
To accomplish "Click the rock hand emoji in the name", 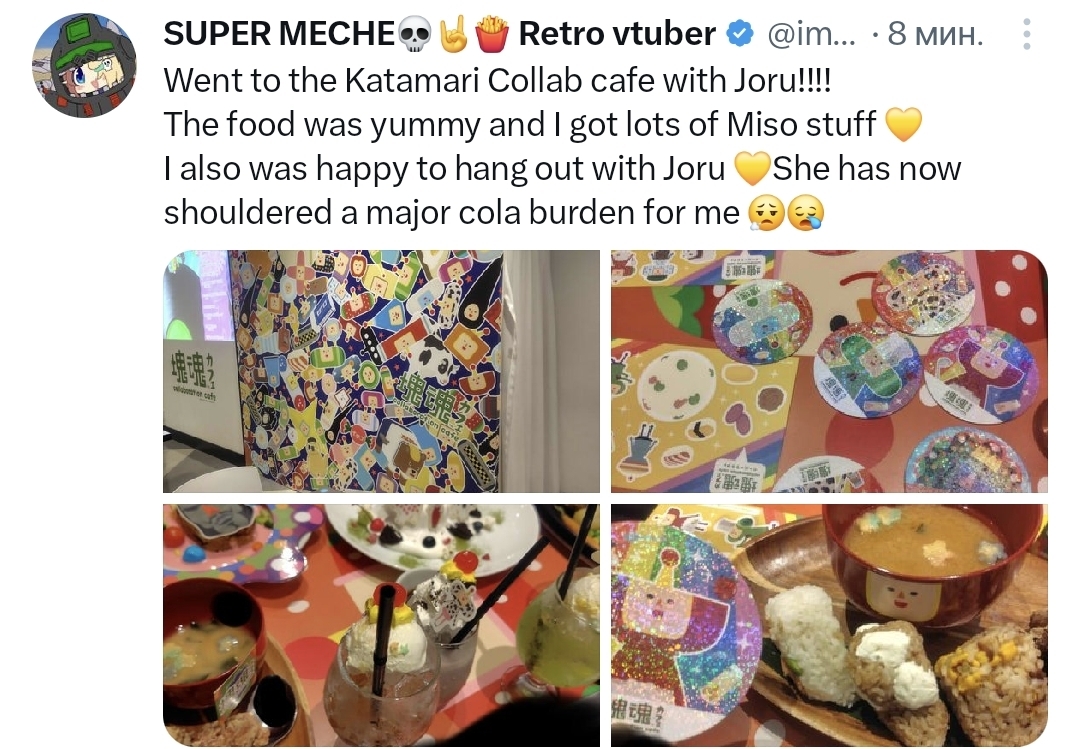I will [x=453, y=34].
